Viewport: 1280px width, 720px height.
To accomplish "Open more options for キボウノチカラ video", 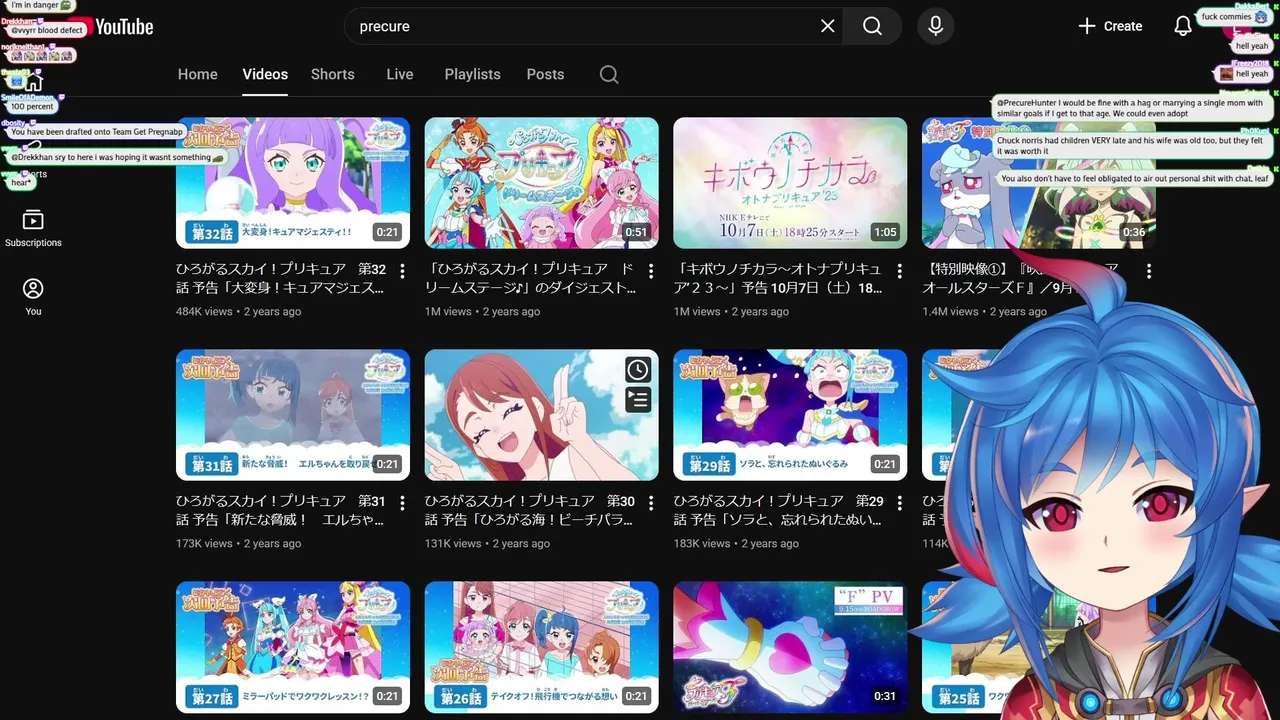I will click(900, 271).
